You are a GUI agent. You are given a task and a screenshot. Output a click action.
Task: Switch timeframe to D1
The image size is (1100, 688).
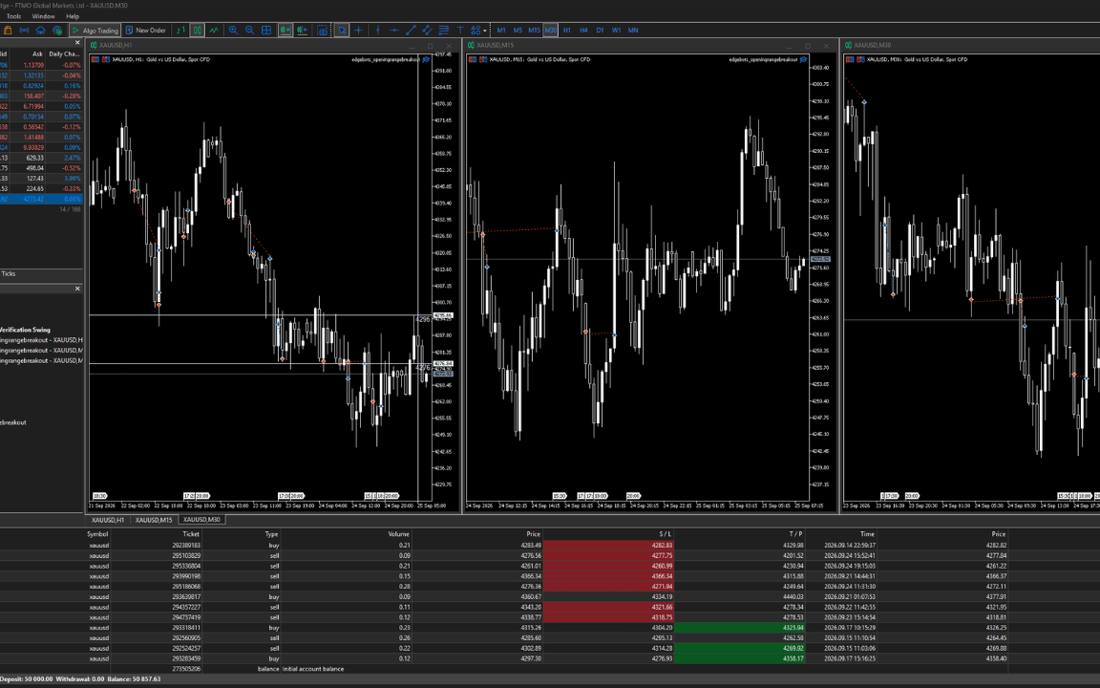click(x=600, y=30)
